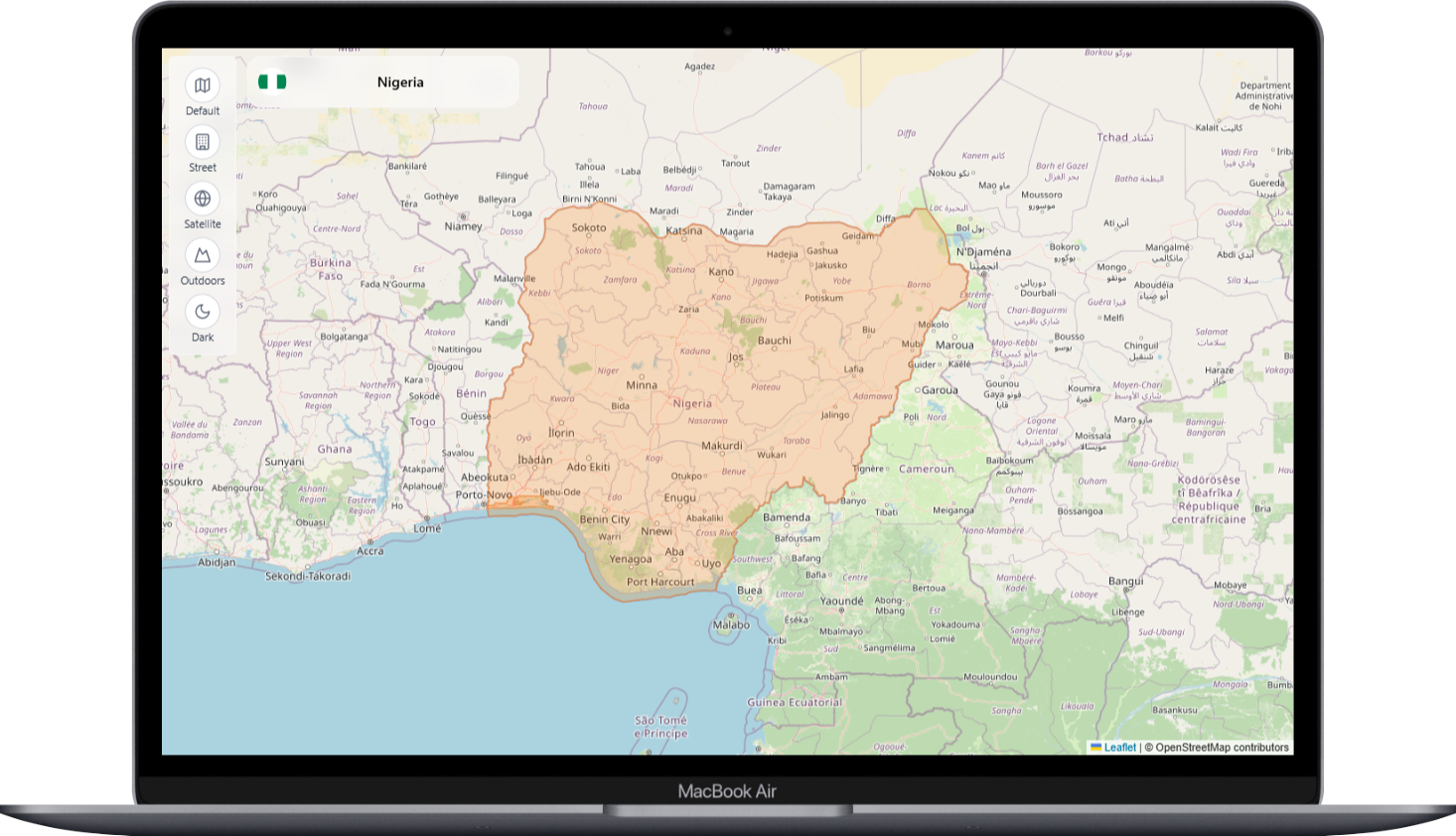Viewport: 1456px width, 836px height.
Task: Click the highlighted Nigeria region on the map
Action: coord(695,402)
